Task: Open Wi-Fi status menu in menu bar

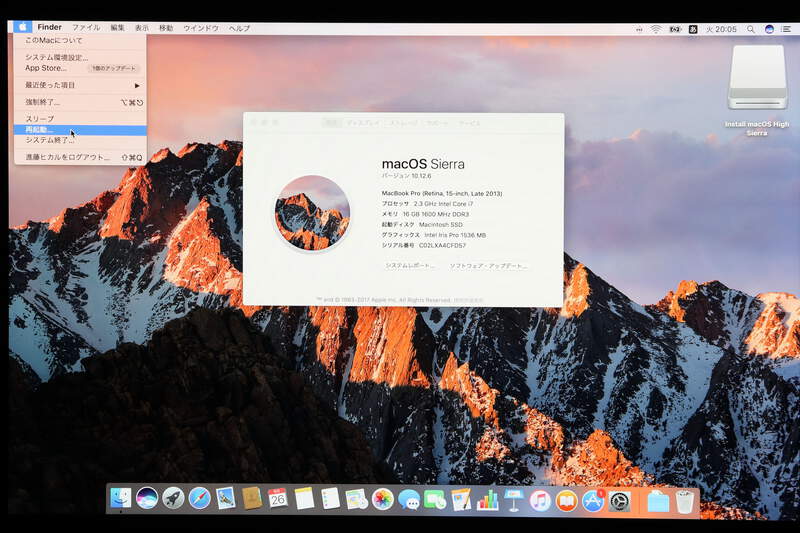Action: [x=656, y=30]
